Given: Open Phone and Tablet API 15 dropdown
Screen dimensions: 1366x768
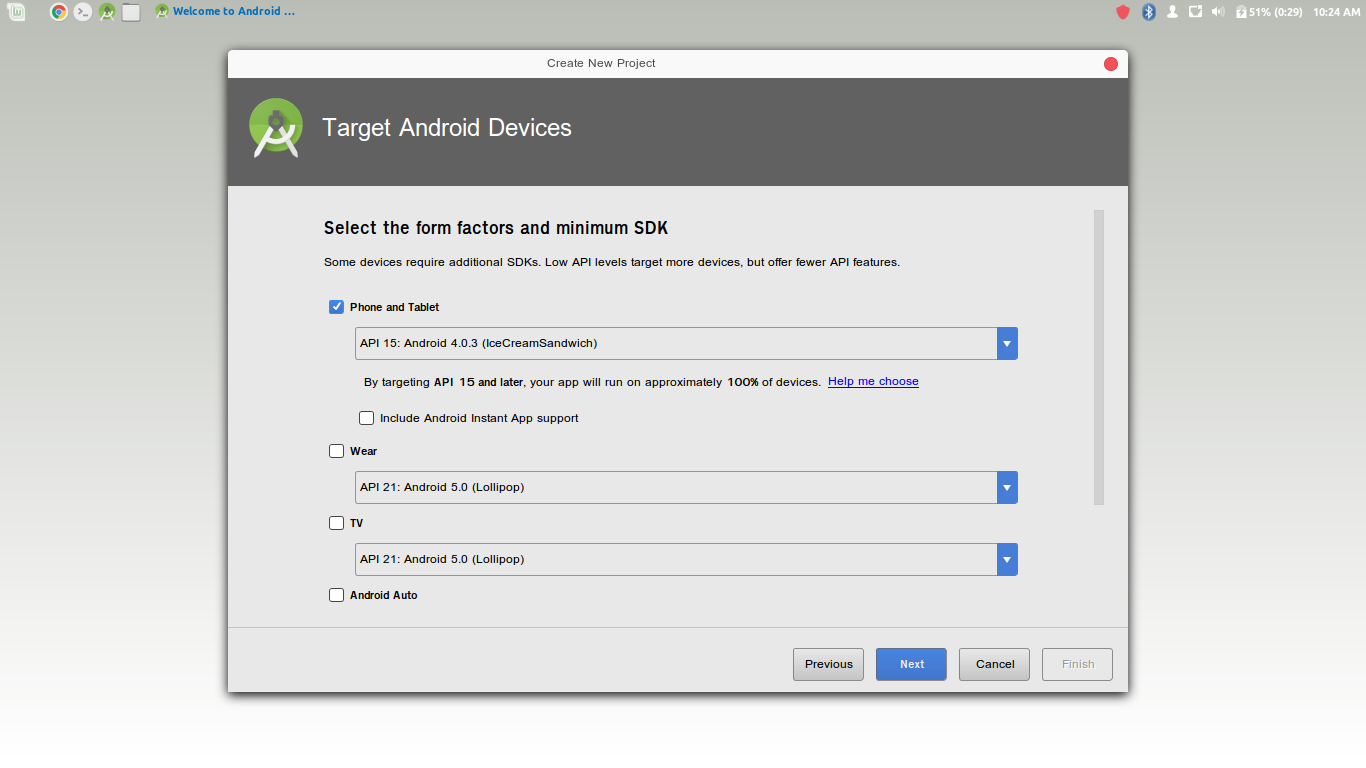Looking at the screenshot, I should coord(686,343).
